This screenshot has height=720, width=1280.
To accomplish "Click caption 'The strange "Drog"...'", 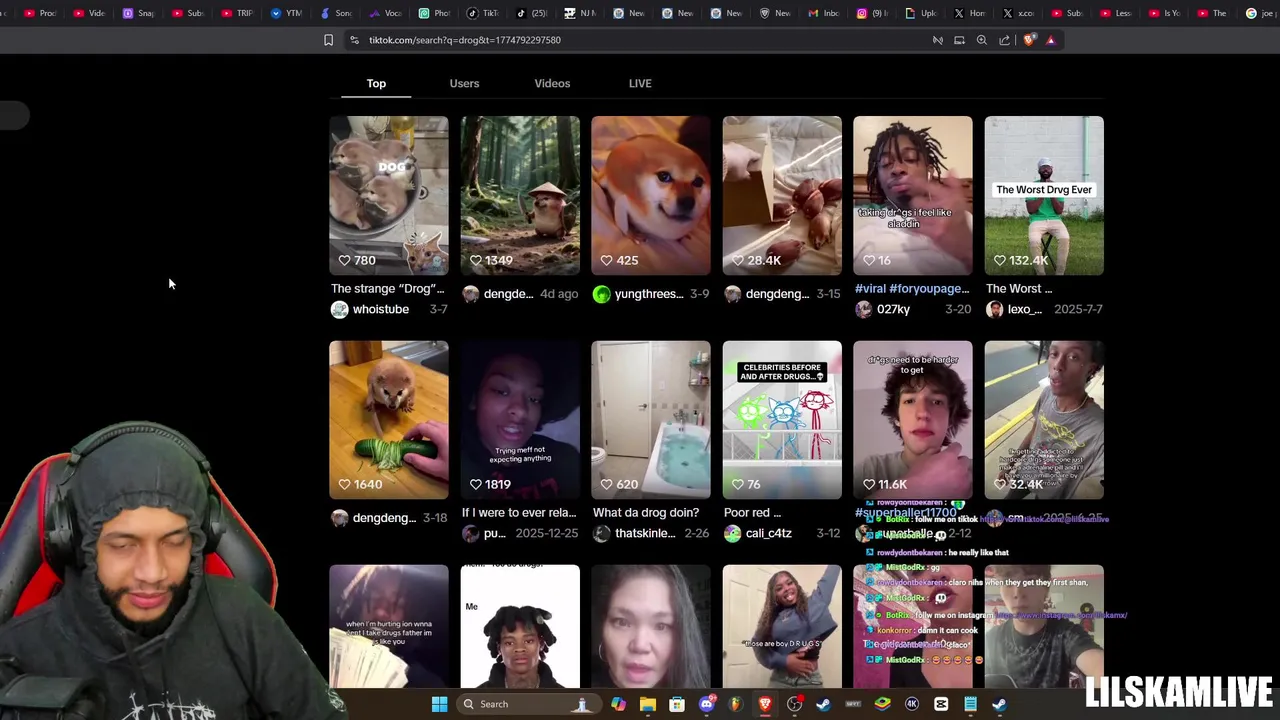I will click(387, 289).
